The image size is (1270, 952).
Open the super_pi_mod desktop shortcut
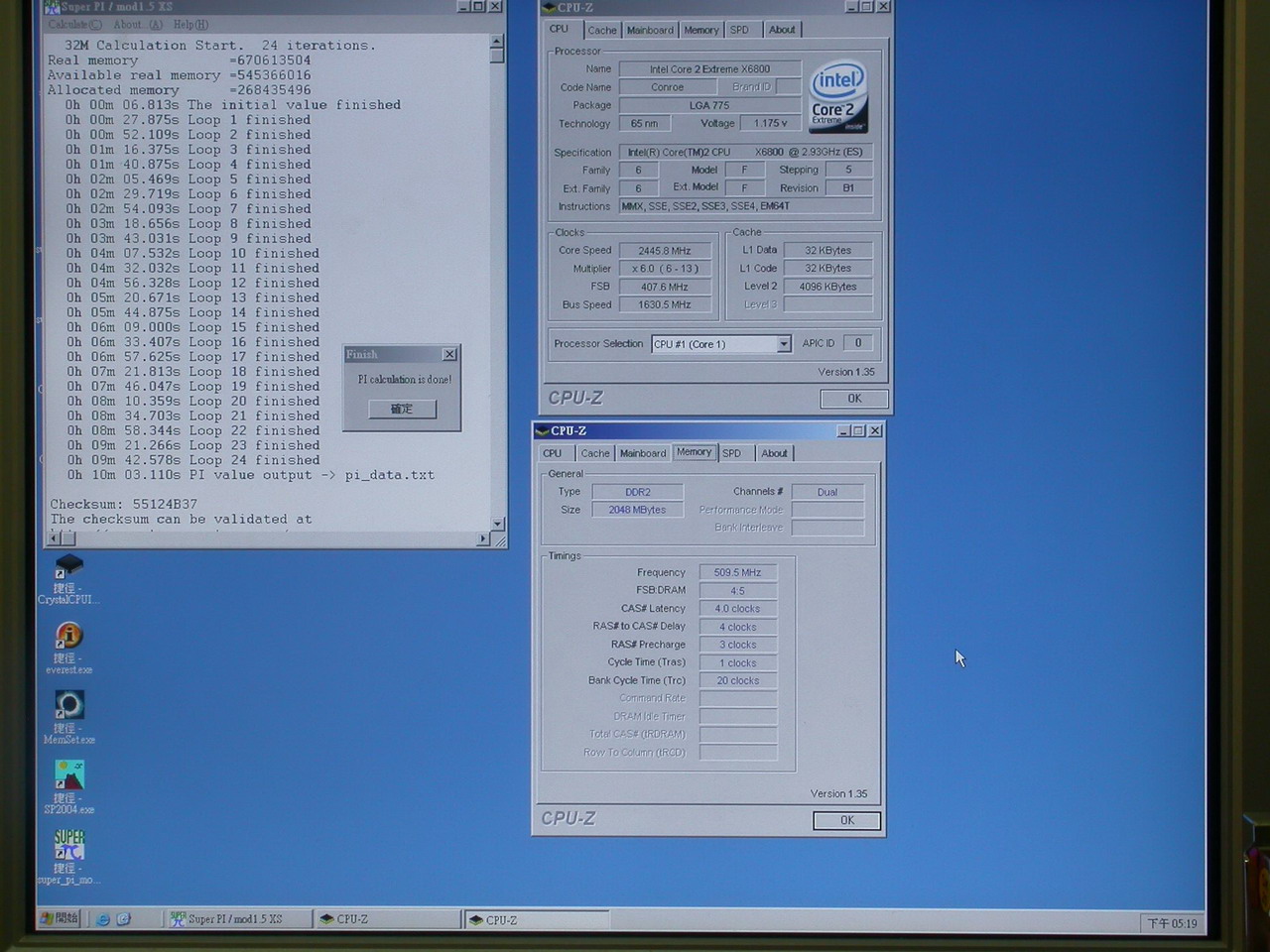[68, 858]
